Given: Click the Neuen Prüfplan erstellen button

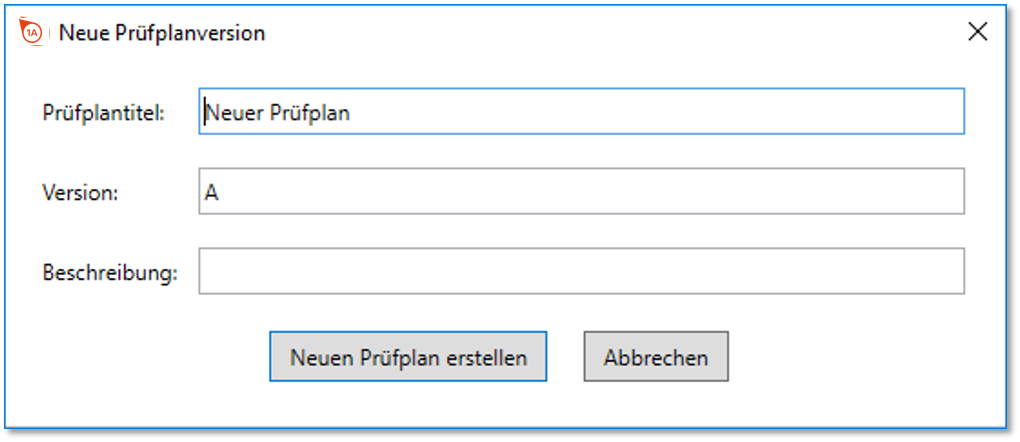Looking at the screenshot, I should 408,357.
